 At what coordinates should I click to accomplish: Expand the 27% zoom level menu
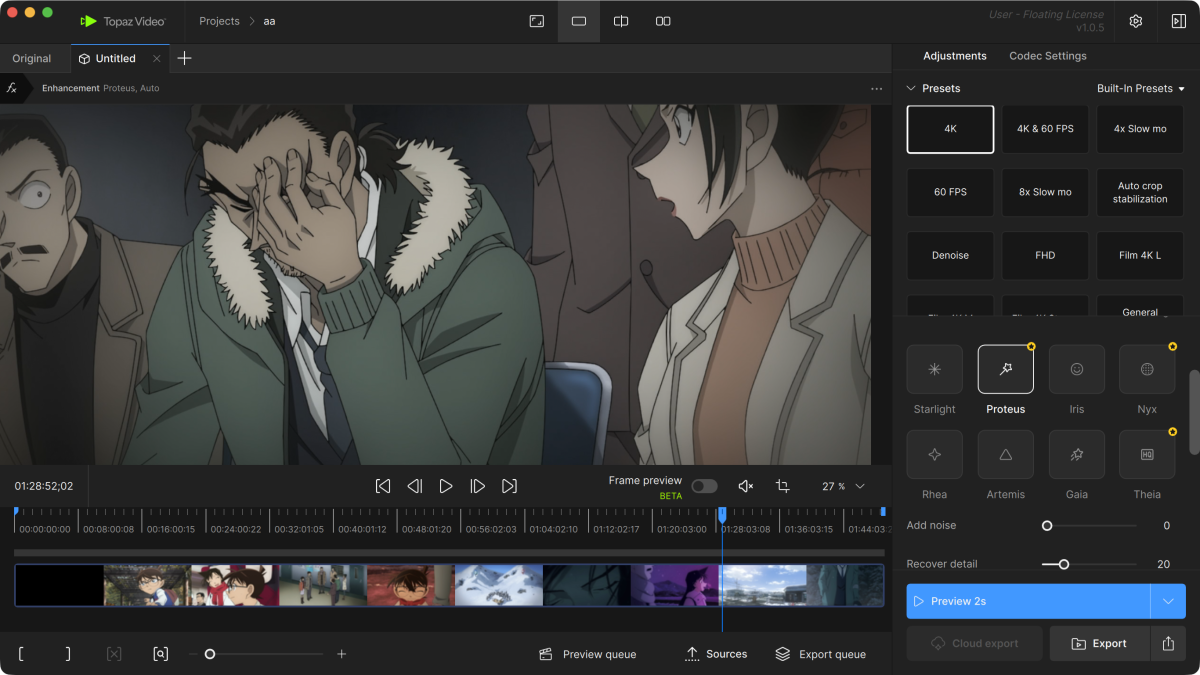860,486
